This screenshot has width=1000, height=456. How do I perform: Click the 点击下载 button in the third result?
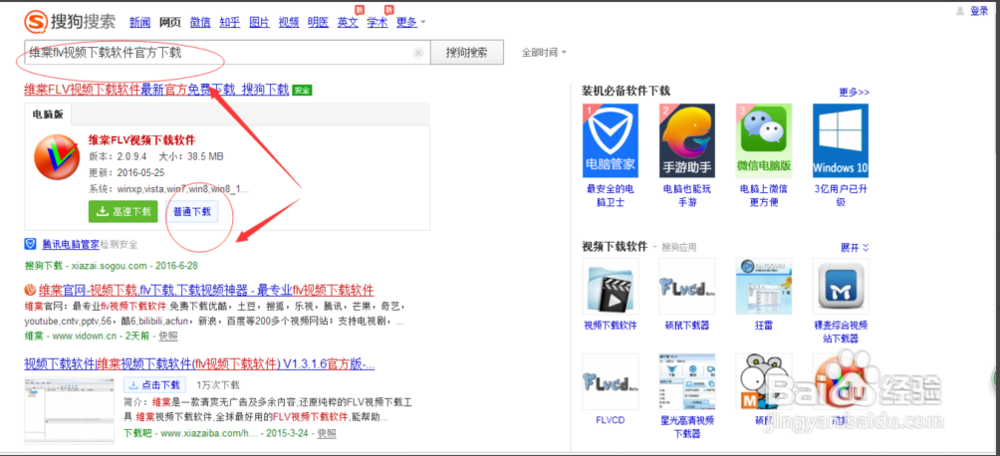click(154, 385)
